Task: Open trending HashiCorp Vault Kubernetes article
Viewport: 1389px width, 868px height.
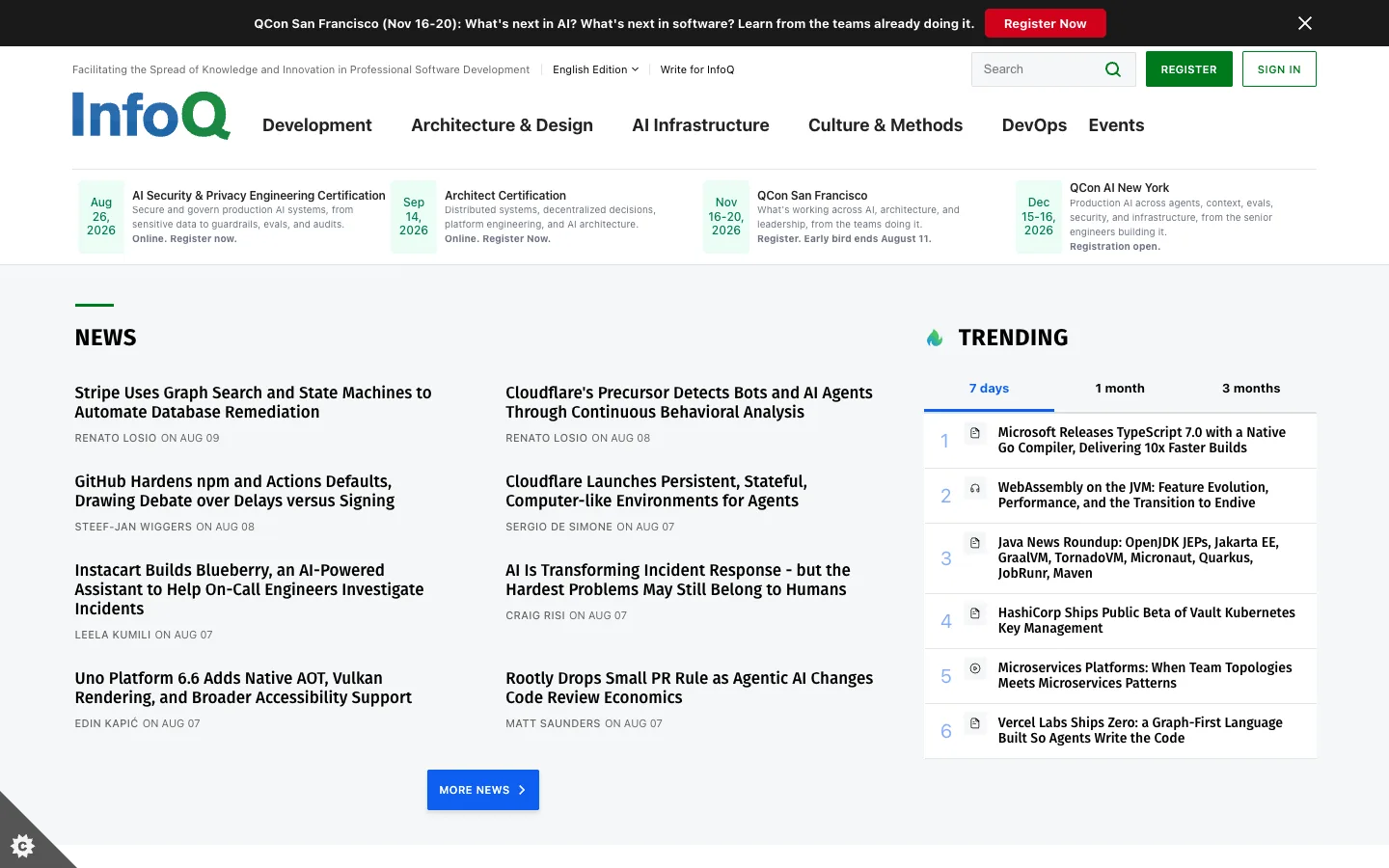Action: (x=1146, y=620)
